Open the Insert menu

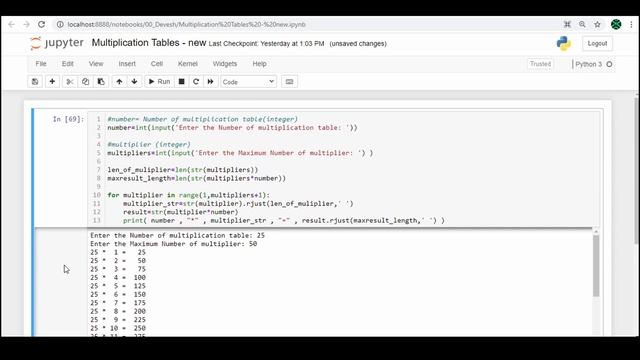[x=127, y=64]
